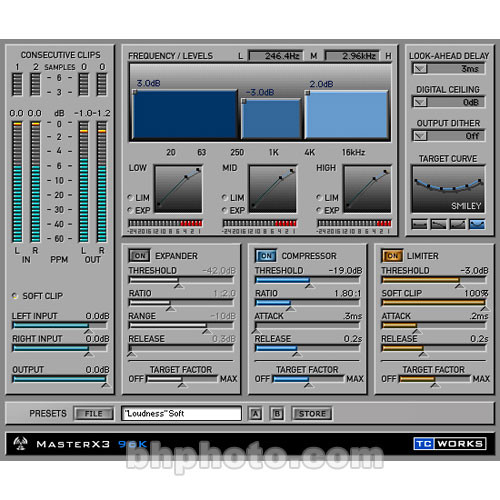Reset consecutive clips counter for channel 1

[17, 84]
